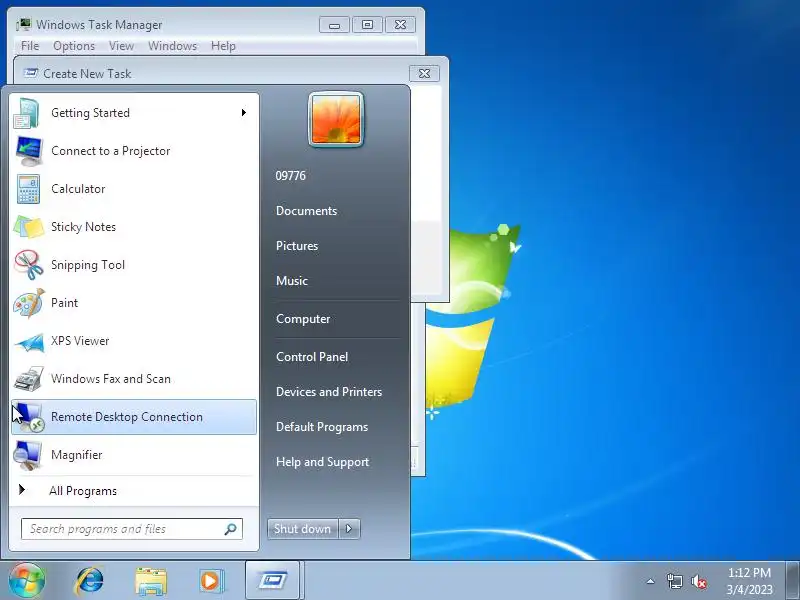
Task: Launch Windows Media Player from the taskbar
Action: coord(211,581)
